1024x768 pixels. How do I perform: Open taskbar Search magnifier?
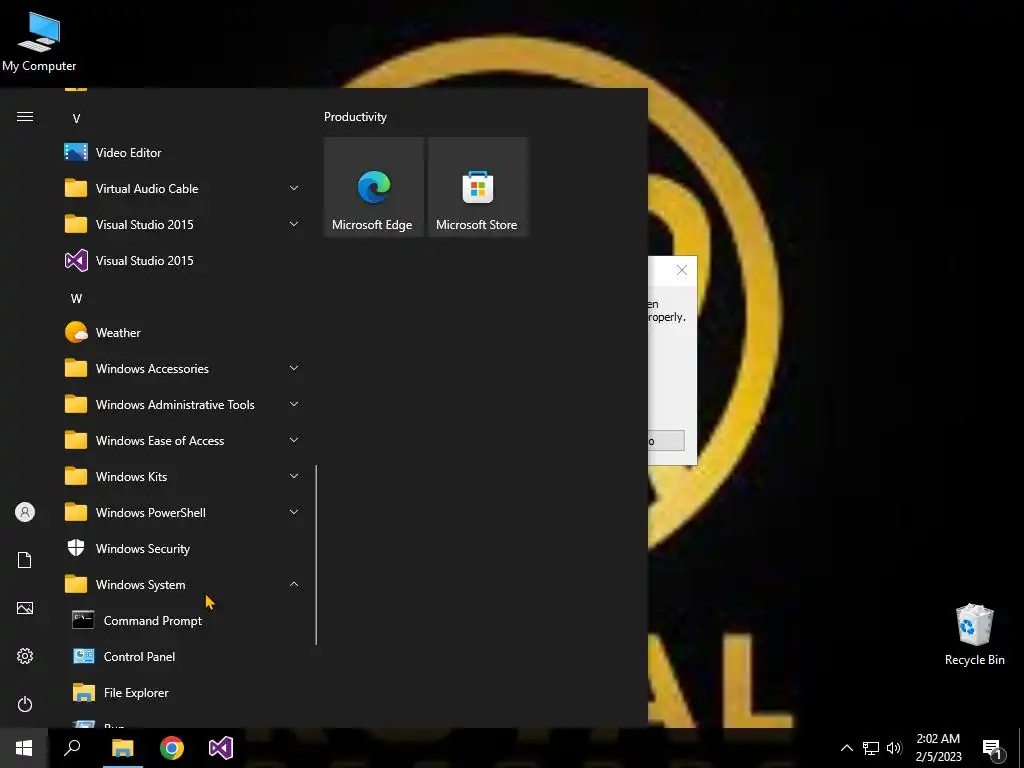tap(72, 748)
